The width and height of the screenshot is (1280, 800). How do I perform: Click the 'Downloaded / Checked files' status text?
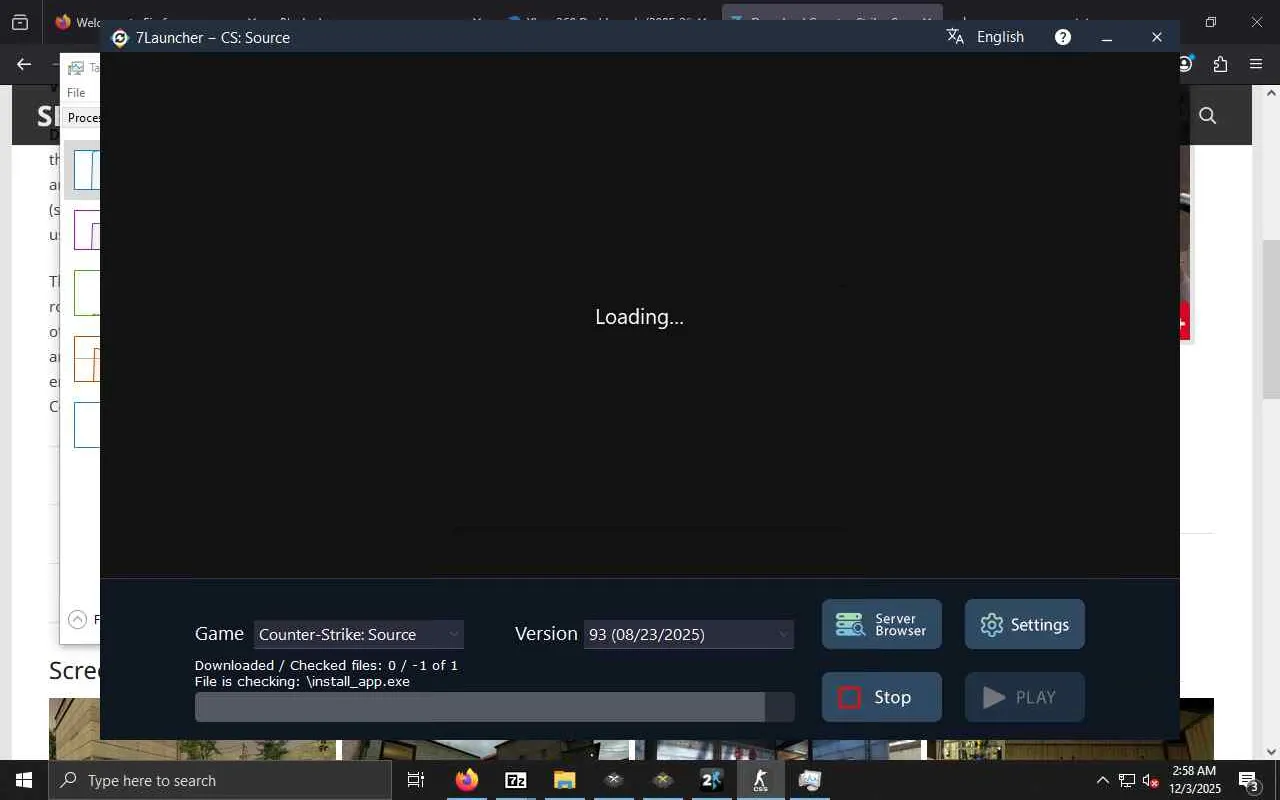[326, 665]
